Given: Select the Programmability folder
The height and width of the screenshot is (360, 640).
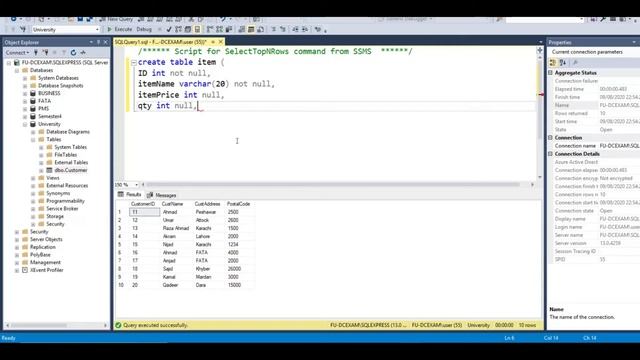Looking at the screenshot, I should 65,201.
